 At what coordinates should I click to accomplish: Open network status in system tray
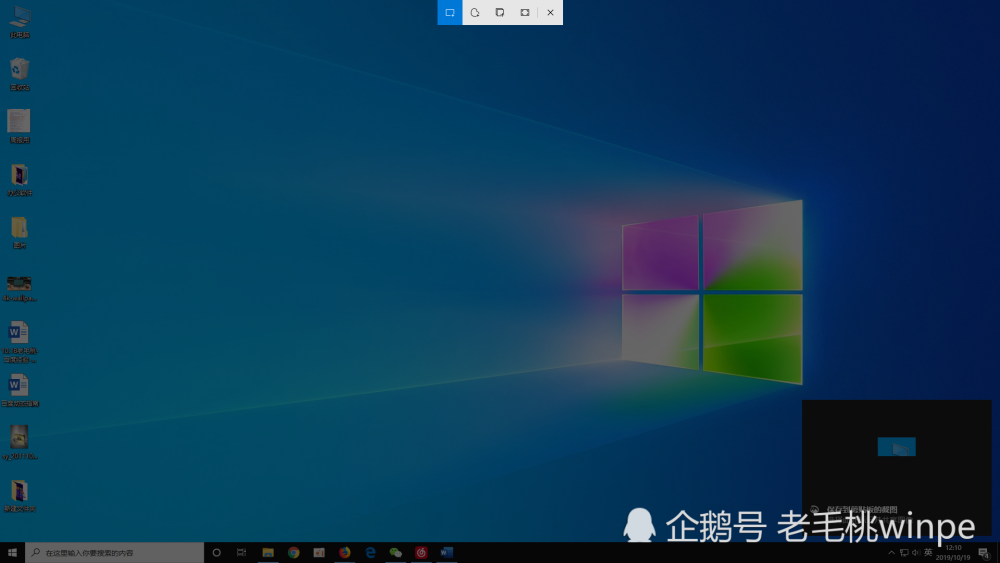tap(904, 553)
